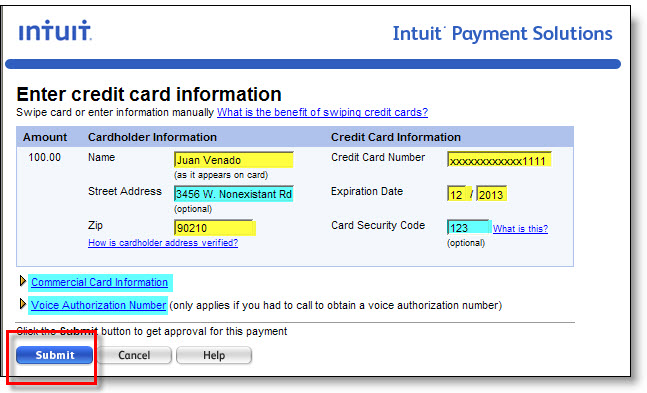The height and width of the screenshot is (393, 647).
Task: Click the Intuit logo
Action: click(55, 31)
